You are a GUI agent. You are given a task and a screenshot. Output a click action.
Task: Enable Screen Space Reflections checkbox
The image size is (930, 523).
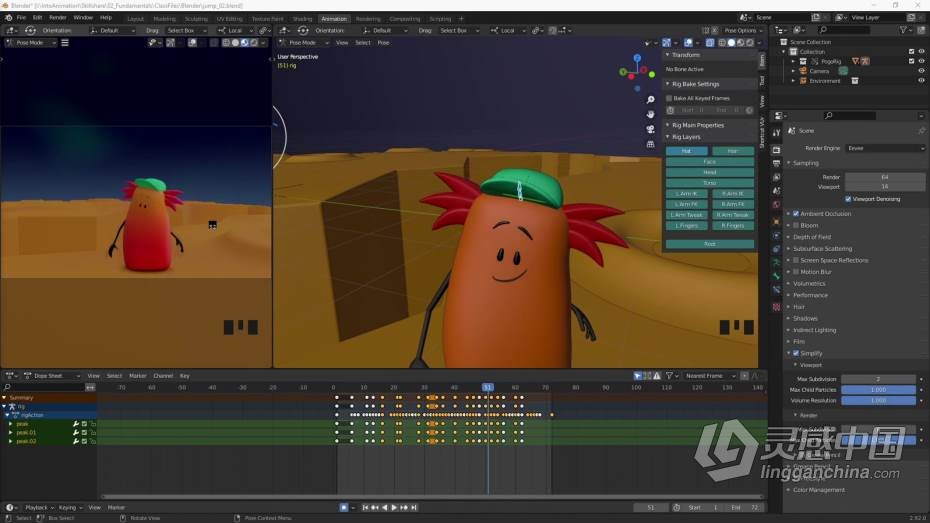pos(796,260)
